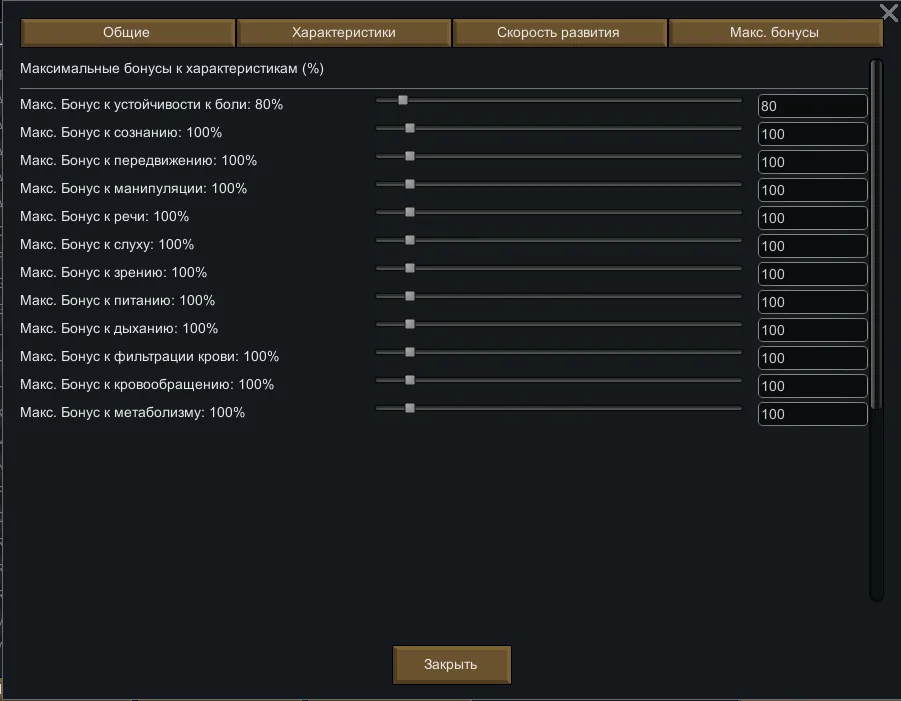Click the pain resistance bonus slider handle
Viewport: 901px width, 701px height.
(403, 100)
